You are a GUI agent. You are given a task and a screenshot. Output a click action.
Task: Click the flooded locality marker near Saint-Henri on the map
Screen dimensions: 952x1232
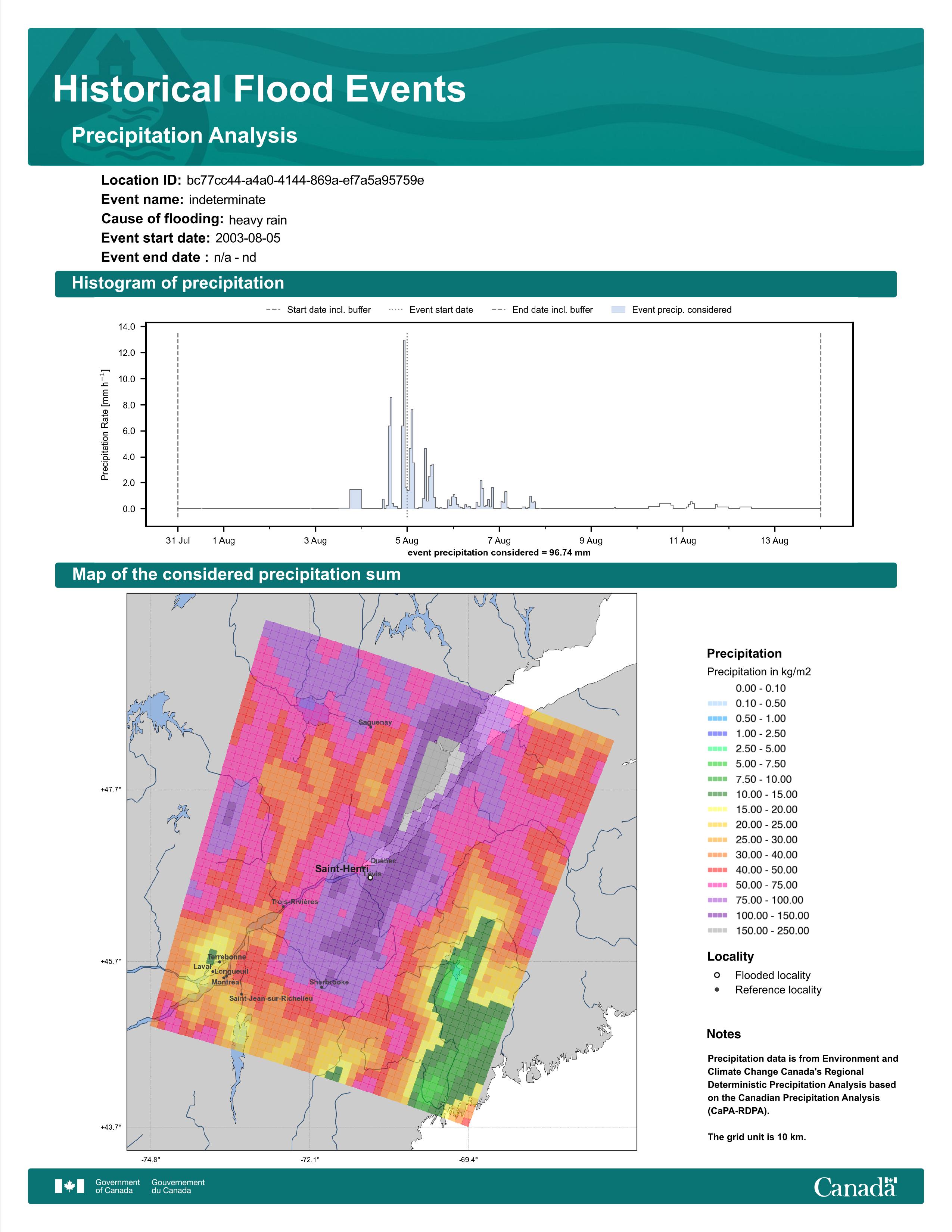[371, 878]
